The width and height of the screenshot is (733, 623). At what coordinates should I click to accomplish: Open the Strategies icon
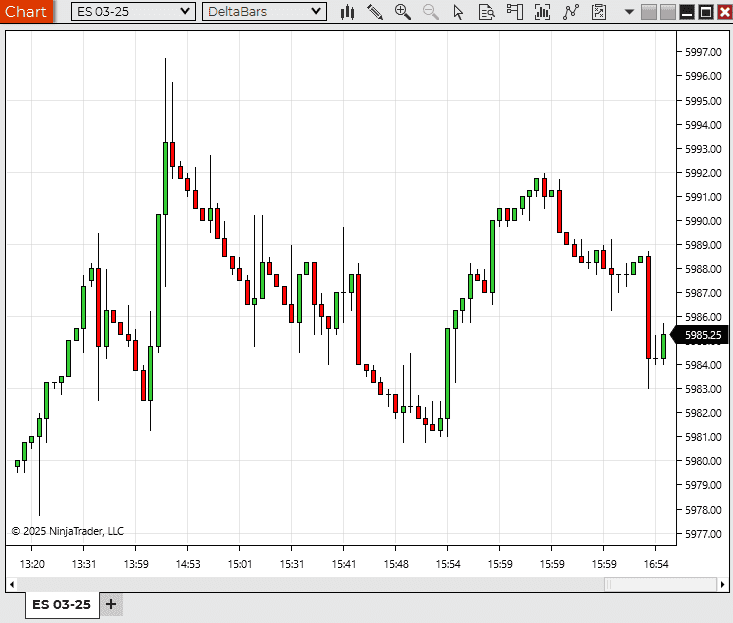coord(571,12)
